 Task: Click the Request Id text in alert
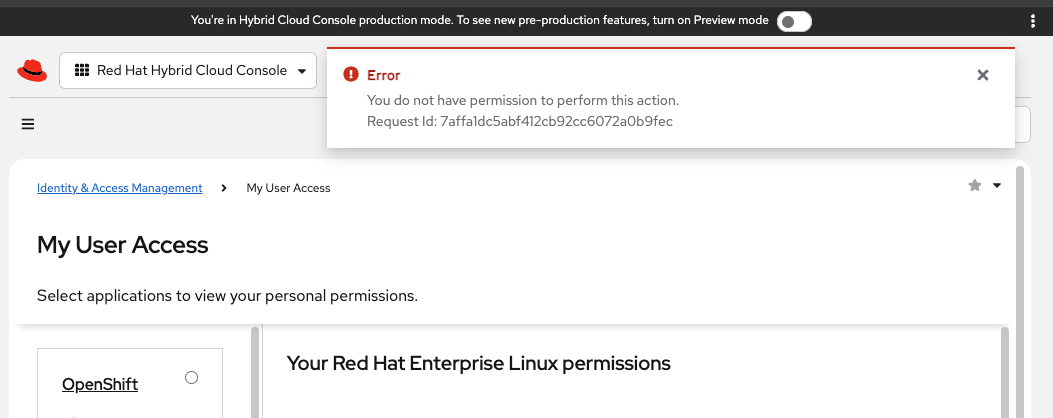click(x=519, y=122)
